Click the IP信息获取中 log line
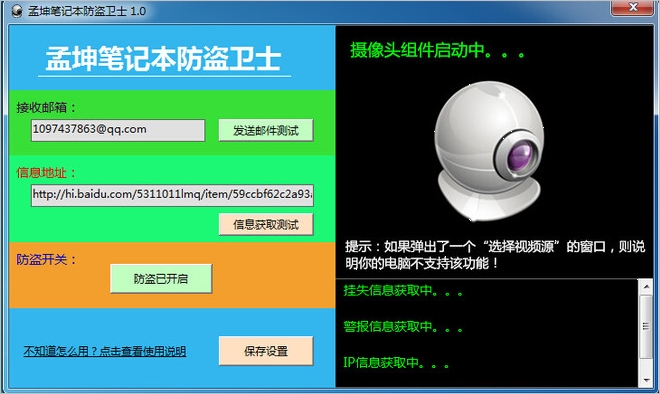Screen dimensions: 660x394 396,362
